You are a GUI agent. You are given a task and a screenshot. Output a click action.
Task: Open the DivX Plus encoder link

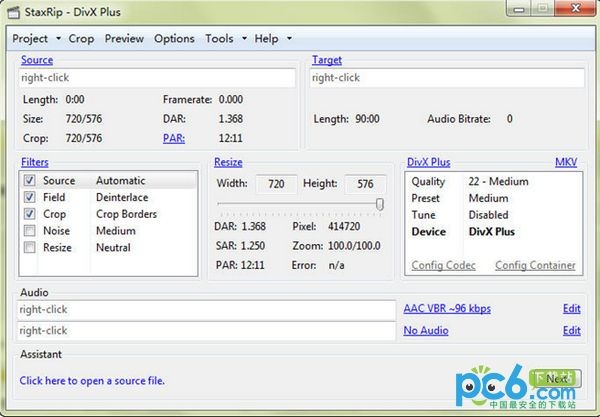(428, 162)
